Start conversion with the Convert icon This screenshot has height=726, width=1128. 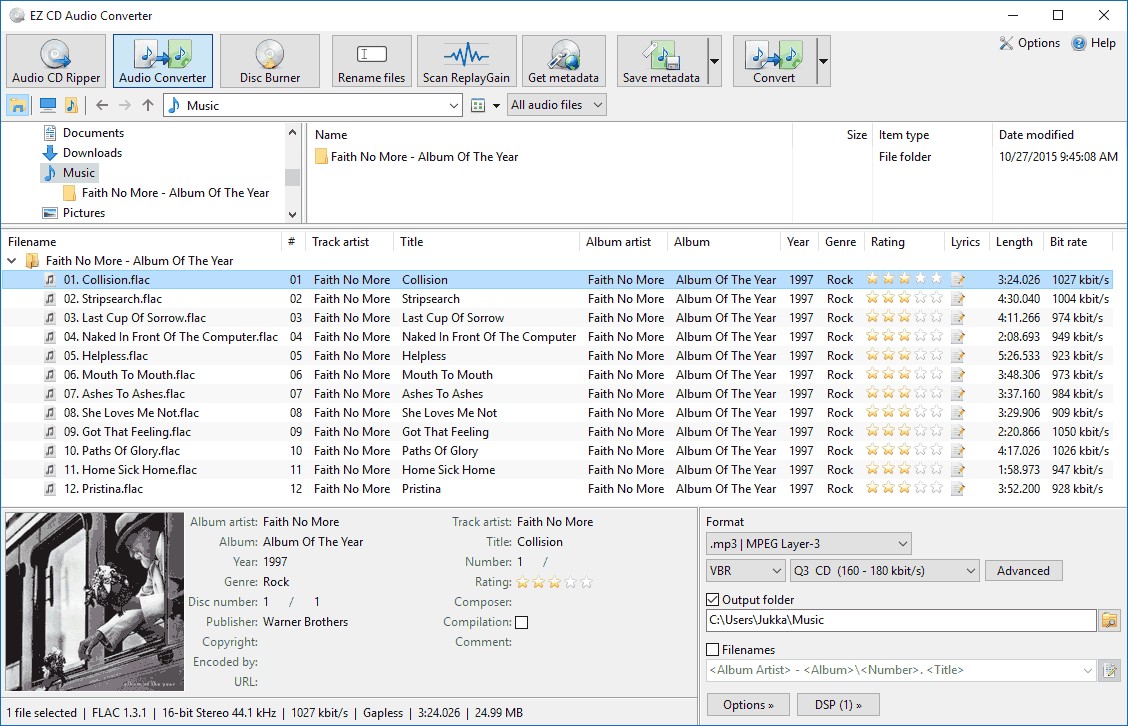click(773, 60)
